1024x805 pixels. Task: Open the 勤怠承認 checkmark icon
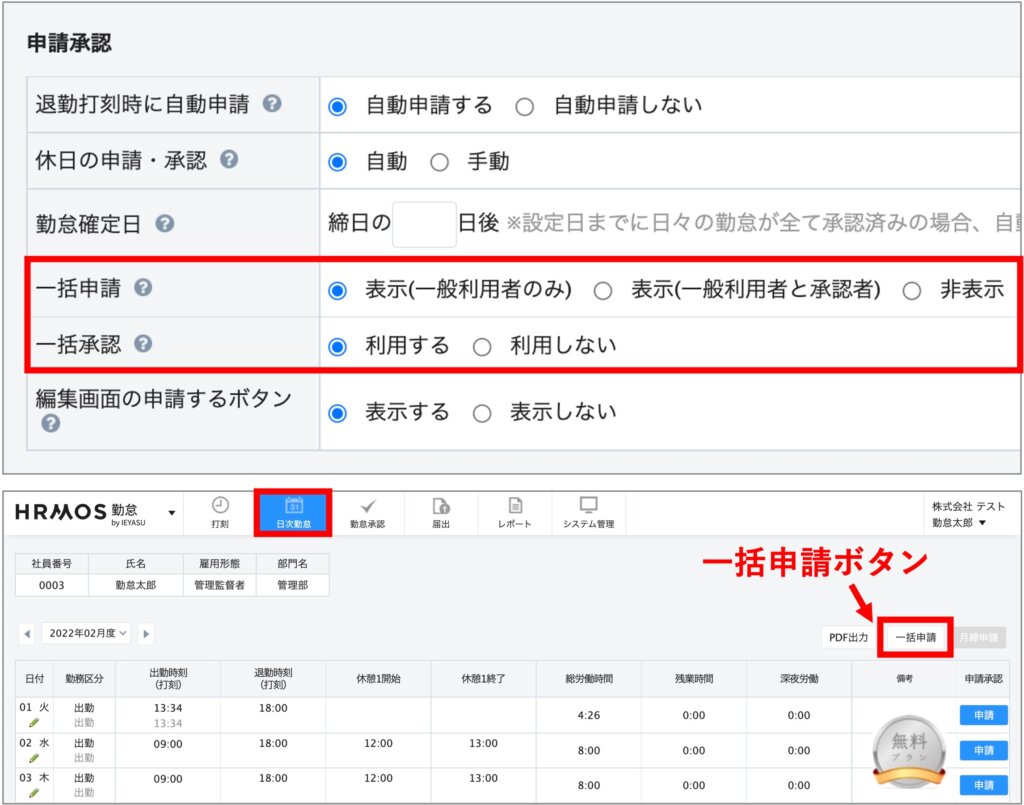pyautogui.click(x=367, y=506)
